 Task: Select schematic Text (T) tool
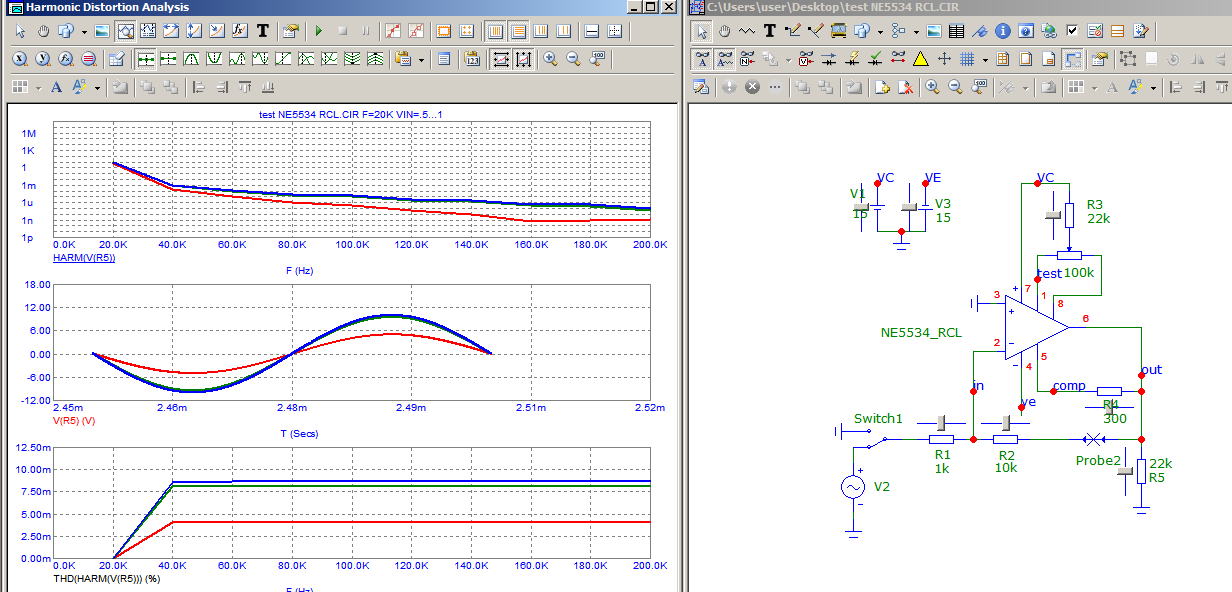769,31
